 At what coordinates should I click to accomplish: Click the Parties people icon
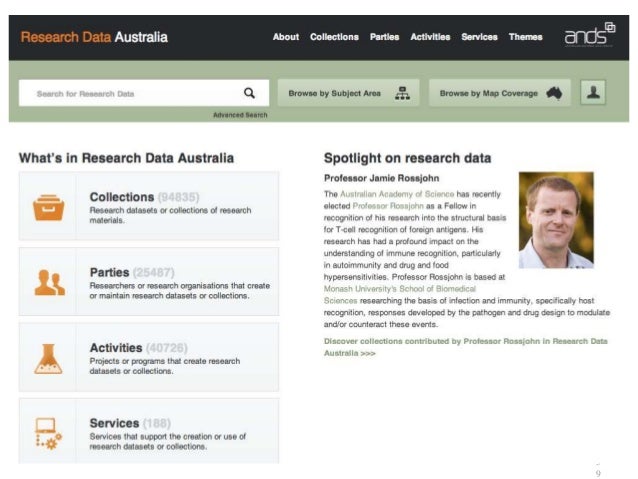click(x=49, y=282)
